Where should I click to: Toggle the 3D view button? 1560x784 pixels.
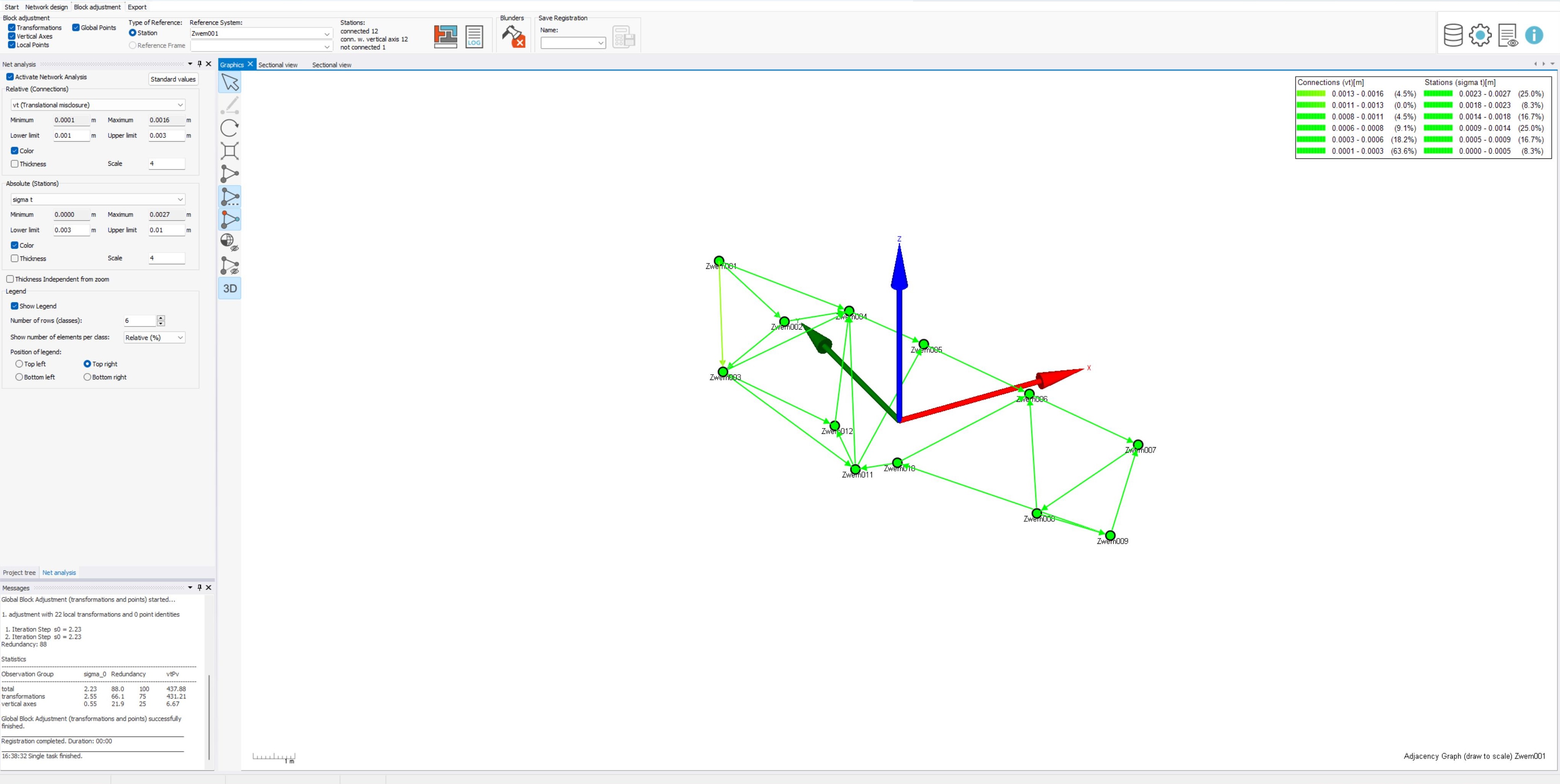[230, 289]
